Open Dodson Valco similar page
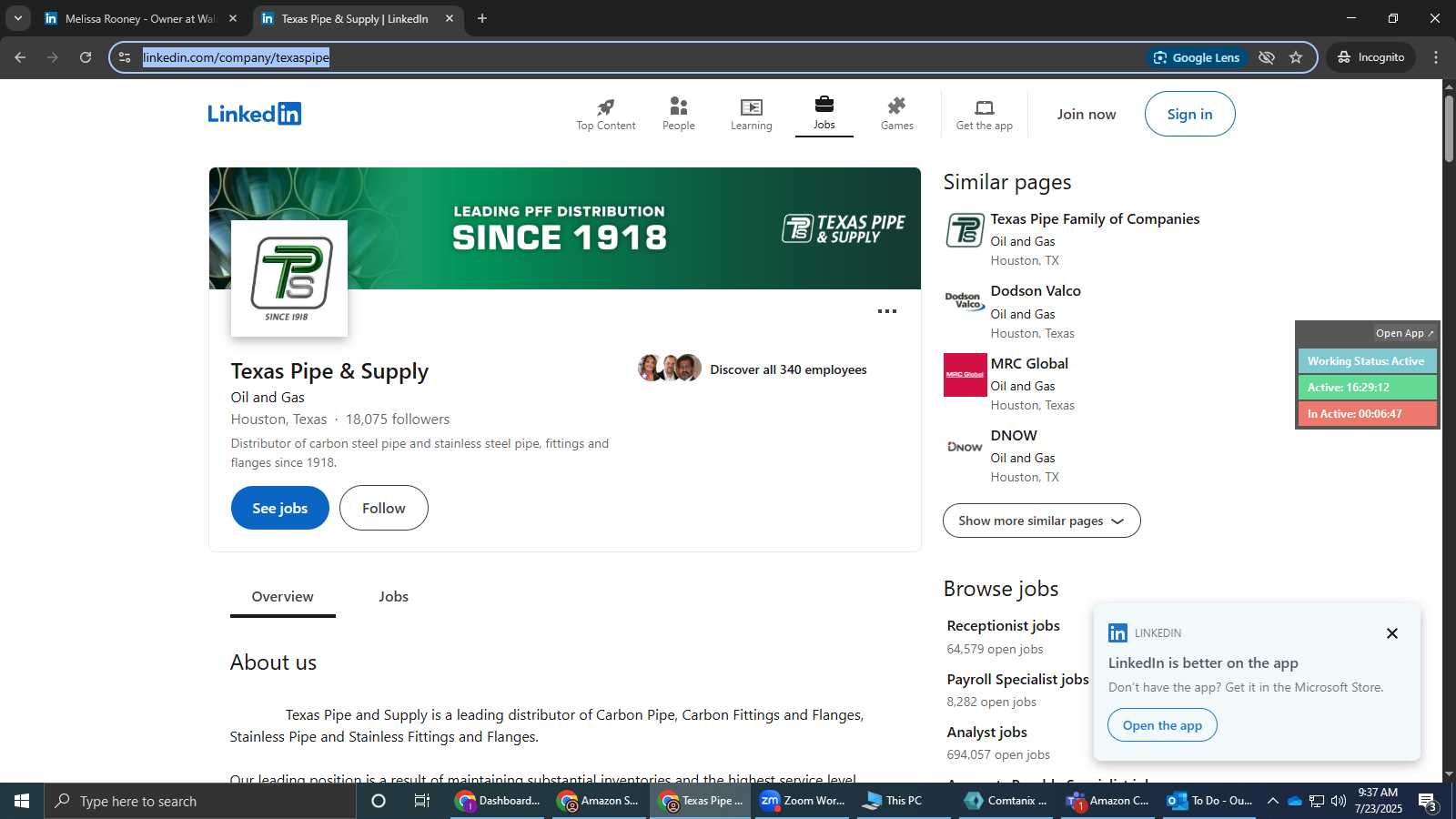This screenshot has width=1456, height=819. 1036,291
